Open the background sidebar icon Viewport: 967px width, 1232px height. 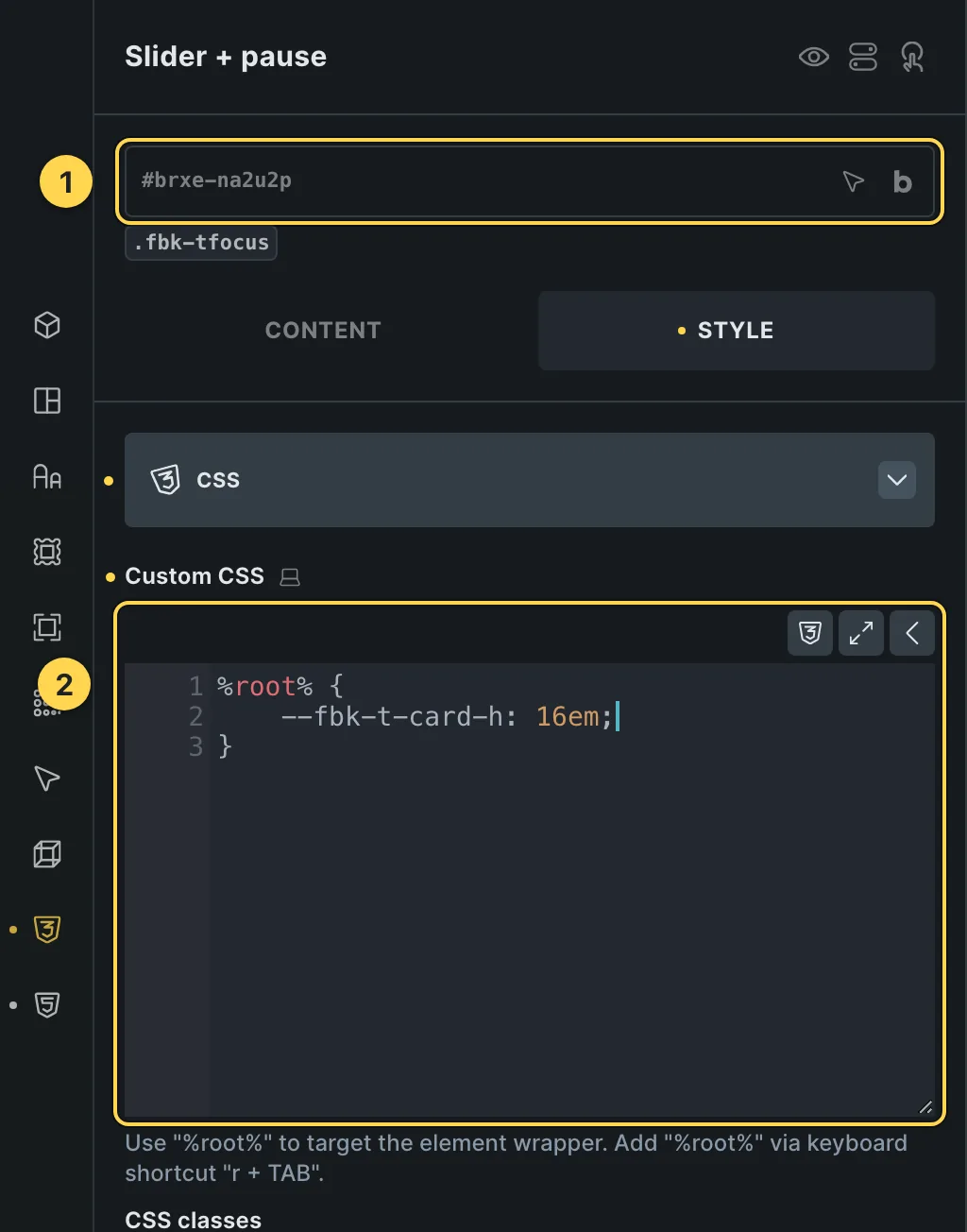[x=47, y=552]
